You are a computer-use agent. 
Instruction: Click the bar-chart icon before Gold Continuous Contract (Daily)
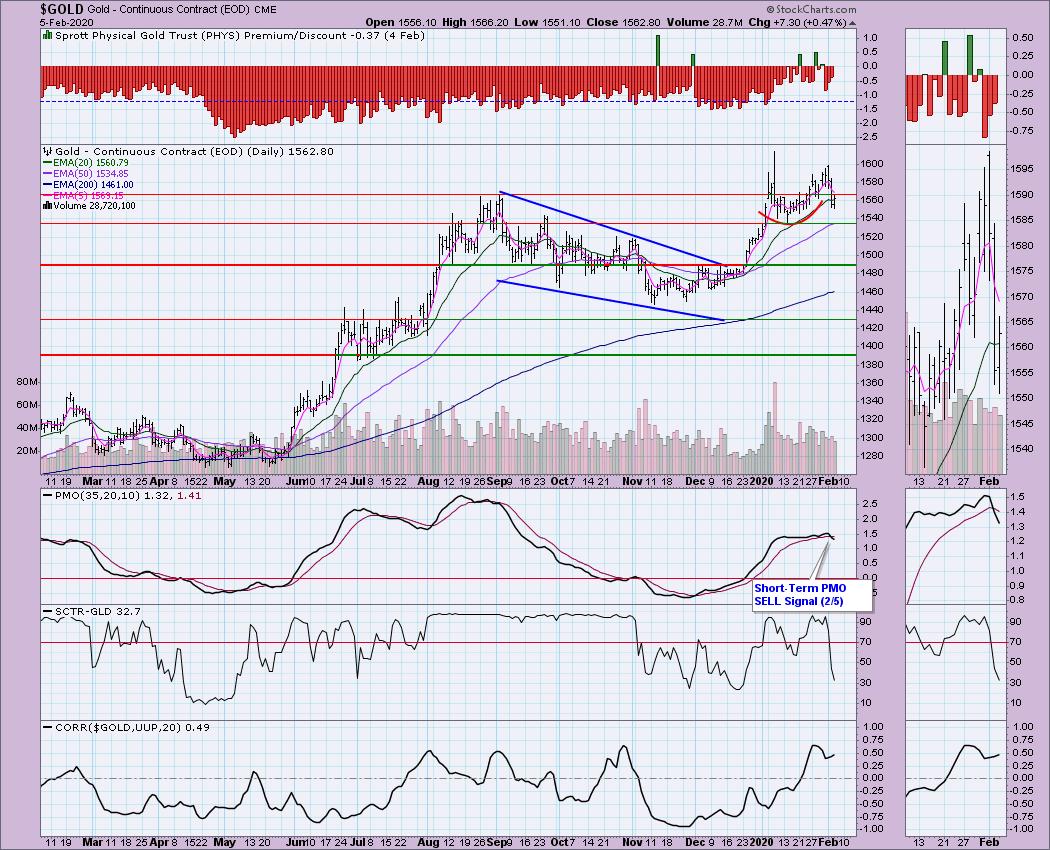click(47, 151)
